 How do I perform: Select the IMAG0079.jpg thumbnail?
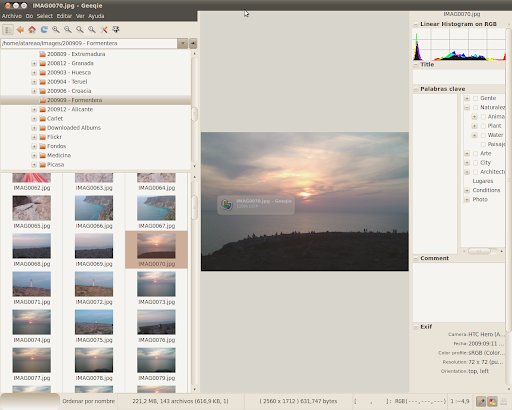point(156,360)
